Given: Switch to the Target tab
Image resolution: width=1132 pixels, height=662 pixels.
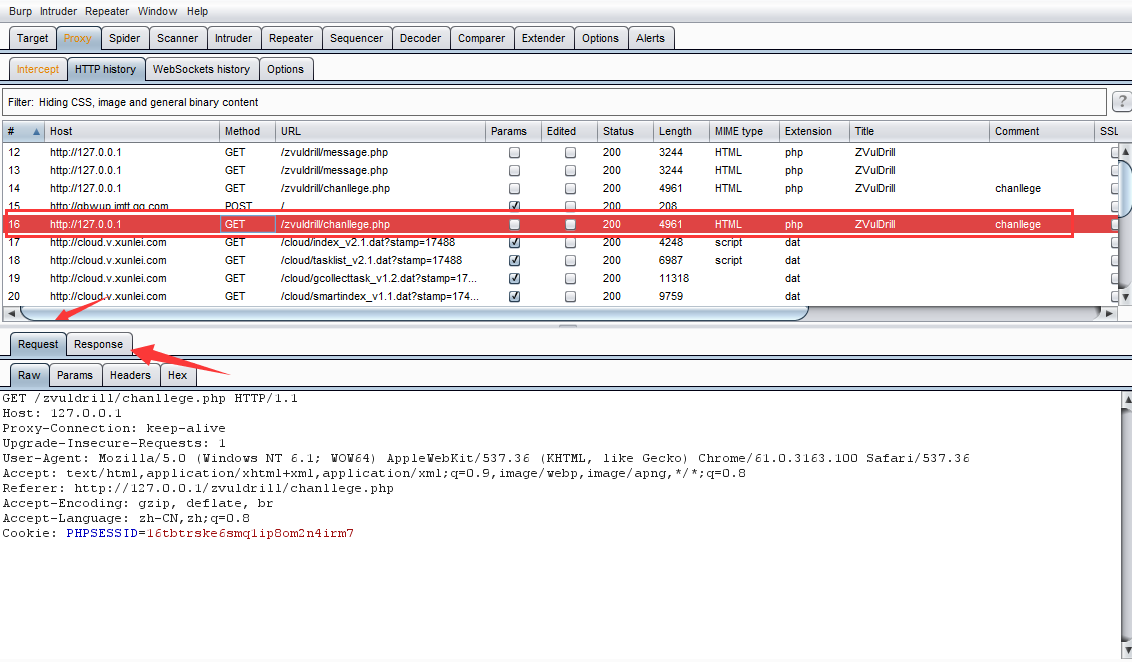Looking at the screenshot, I should tap(32, 38).
